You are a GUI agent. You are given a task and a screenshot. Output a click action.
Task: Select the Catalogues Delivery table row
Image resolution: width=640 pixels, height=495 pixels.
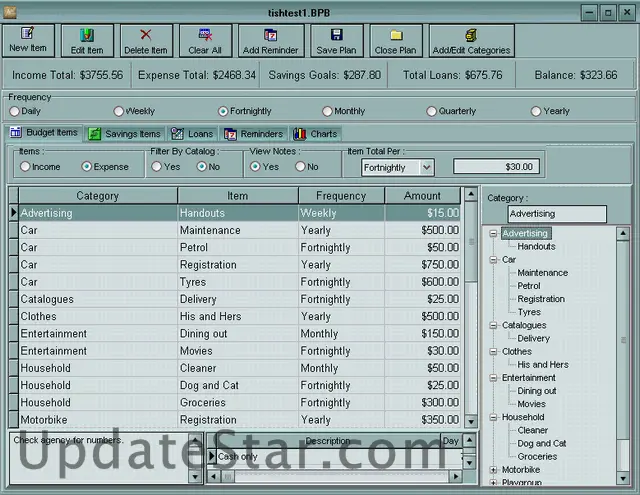point(240,299)
